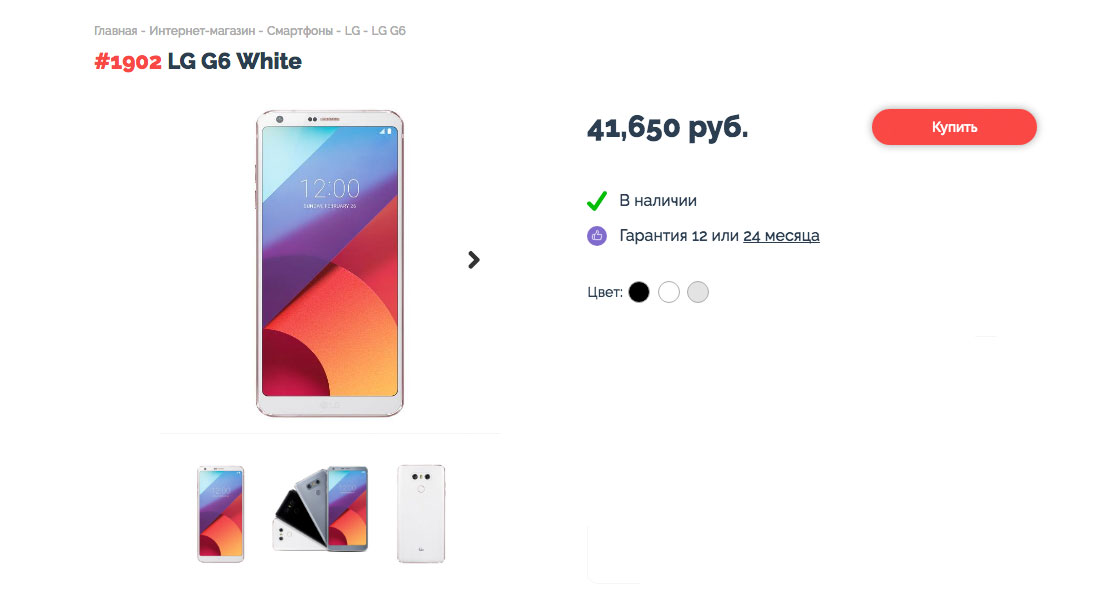Image resolution: width=1120 pixels, height=600 pixels.
Task: Open the 24 месяца warranty link
Action: click(x=781, y=236)
